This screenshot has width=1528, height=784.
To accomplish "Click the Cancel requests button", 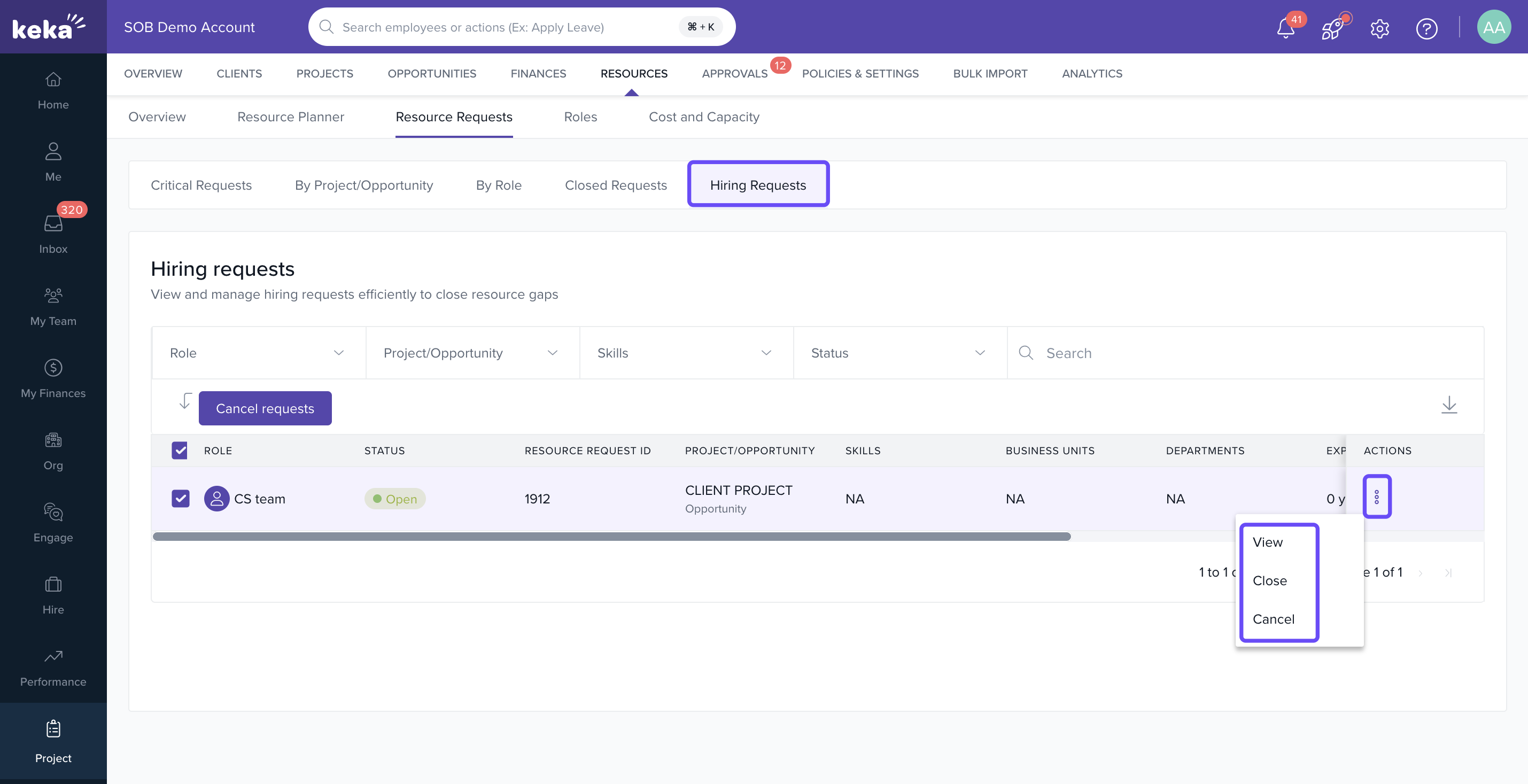I will (x=265, y=408).
